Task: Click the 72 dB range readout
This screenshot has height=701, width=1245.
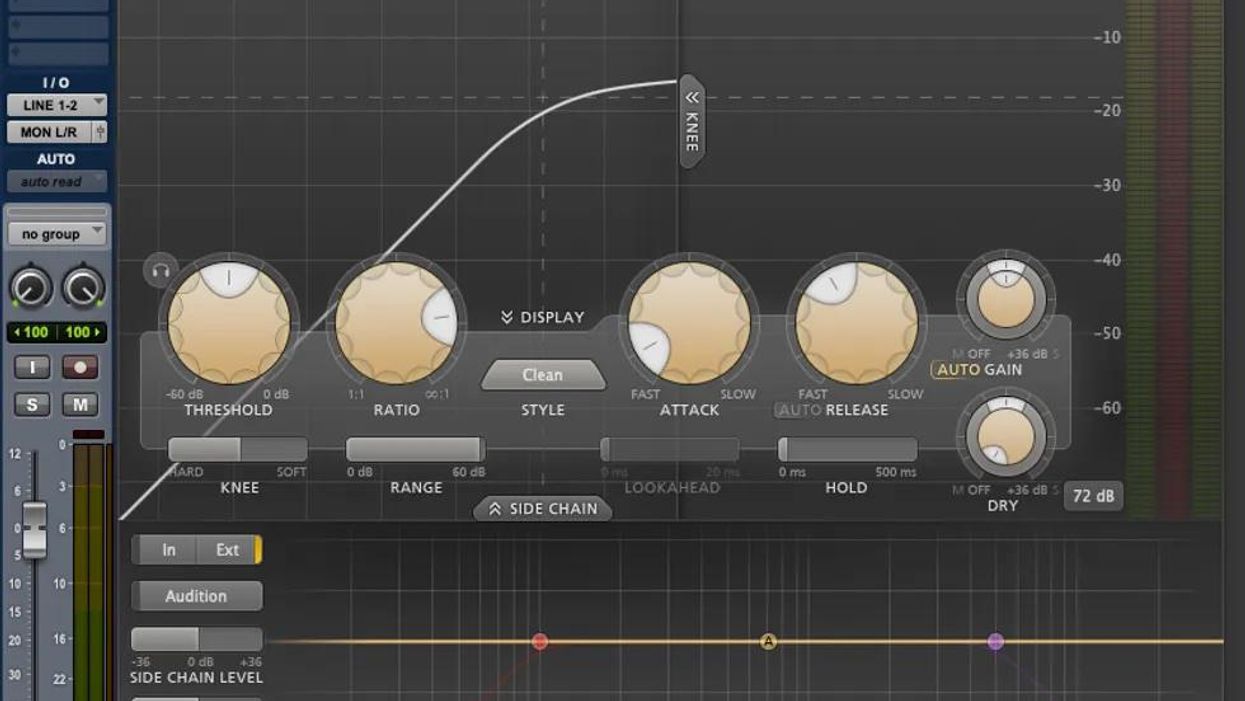Action: [1092, 496]
